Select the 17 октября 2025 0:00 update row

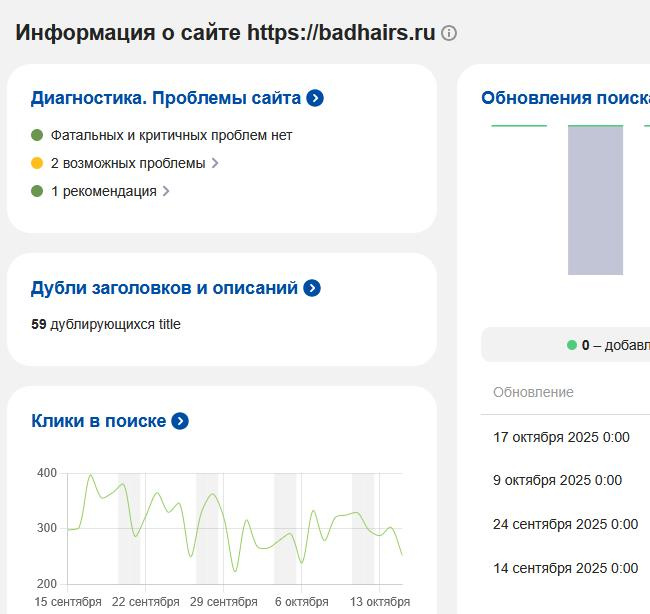pyautogui.click(x=561, y=437)
